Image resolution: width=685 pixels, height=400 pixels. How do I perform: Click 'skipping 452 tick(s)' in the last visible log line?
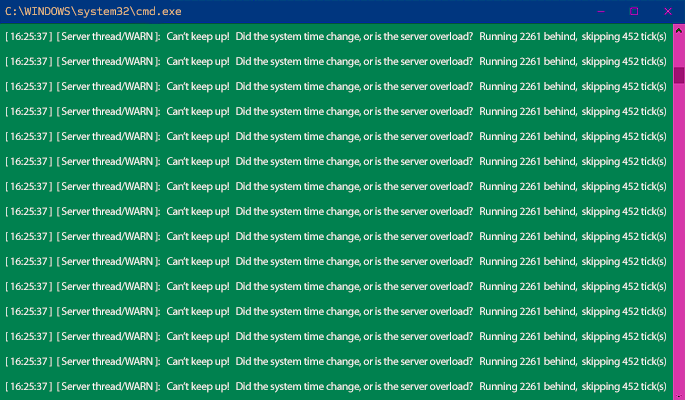[624, 386]
